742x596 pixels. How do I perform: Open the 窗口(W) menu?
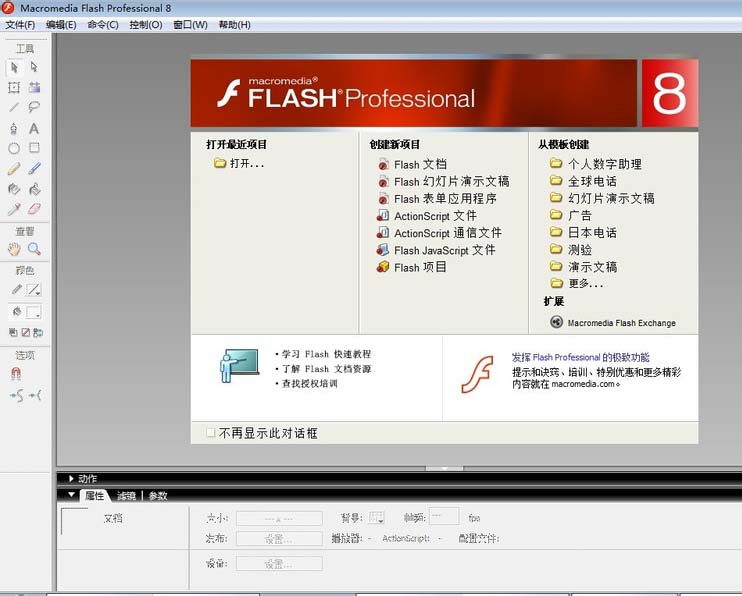(x=190, y=25)
